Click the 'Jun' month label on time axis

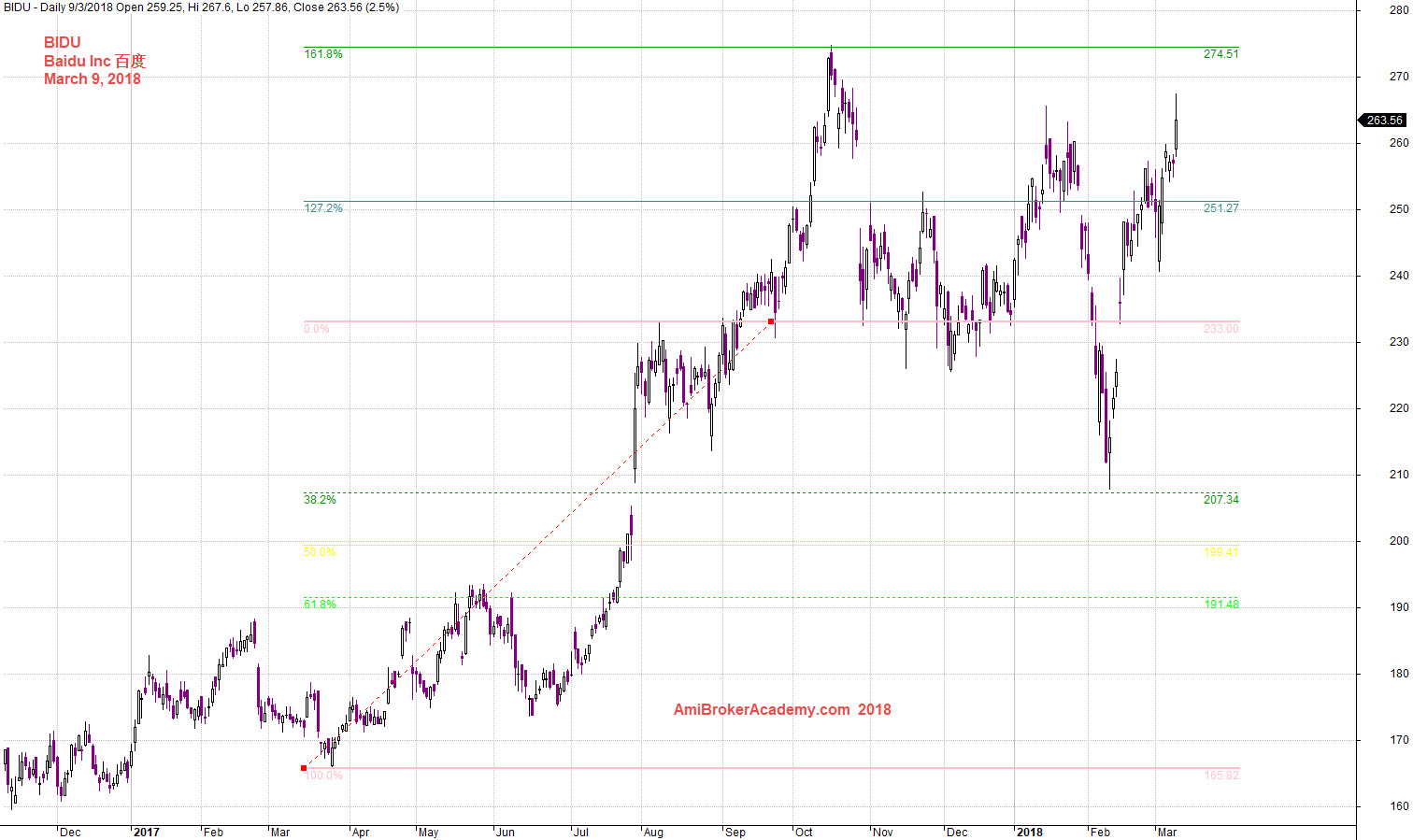505,833
